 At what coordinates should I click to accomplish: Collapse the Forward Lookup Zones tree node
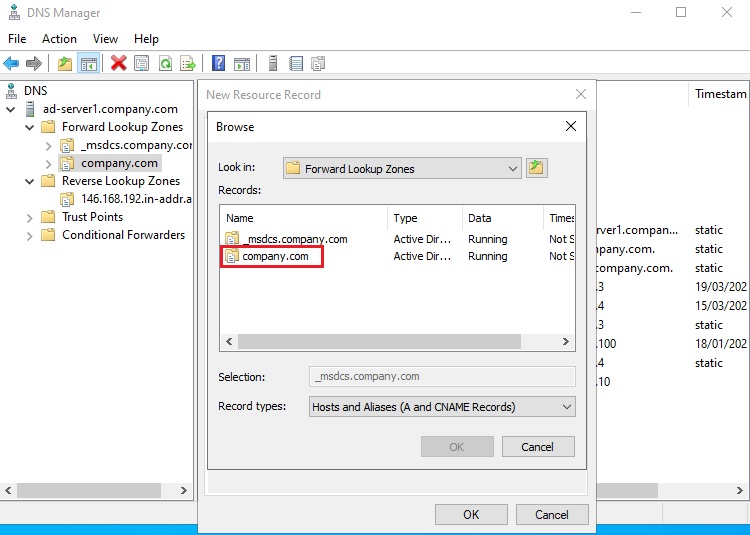click(x=31, y=127)
